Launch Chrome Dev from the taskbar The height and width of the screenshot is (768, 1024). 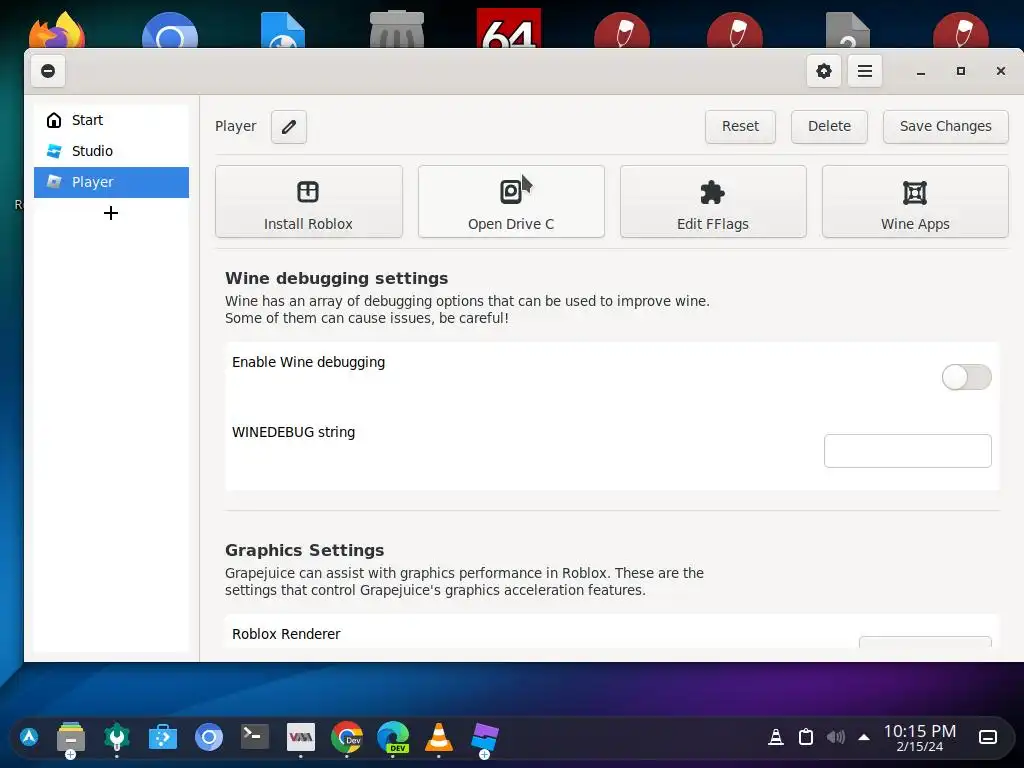[x=347, y=738]
